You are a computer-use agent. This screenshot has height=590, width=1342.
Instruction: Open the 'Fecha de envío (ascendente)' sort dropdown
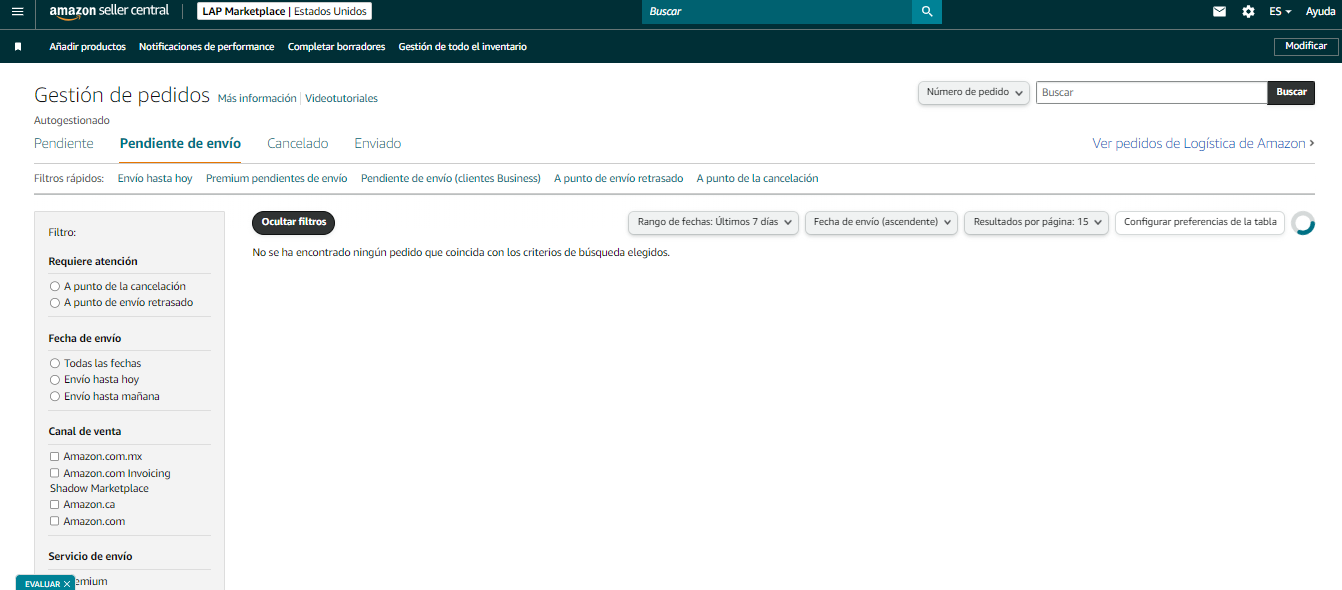[881, 222]
